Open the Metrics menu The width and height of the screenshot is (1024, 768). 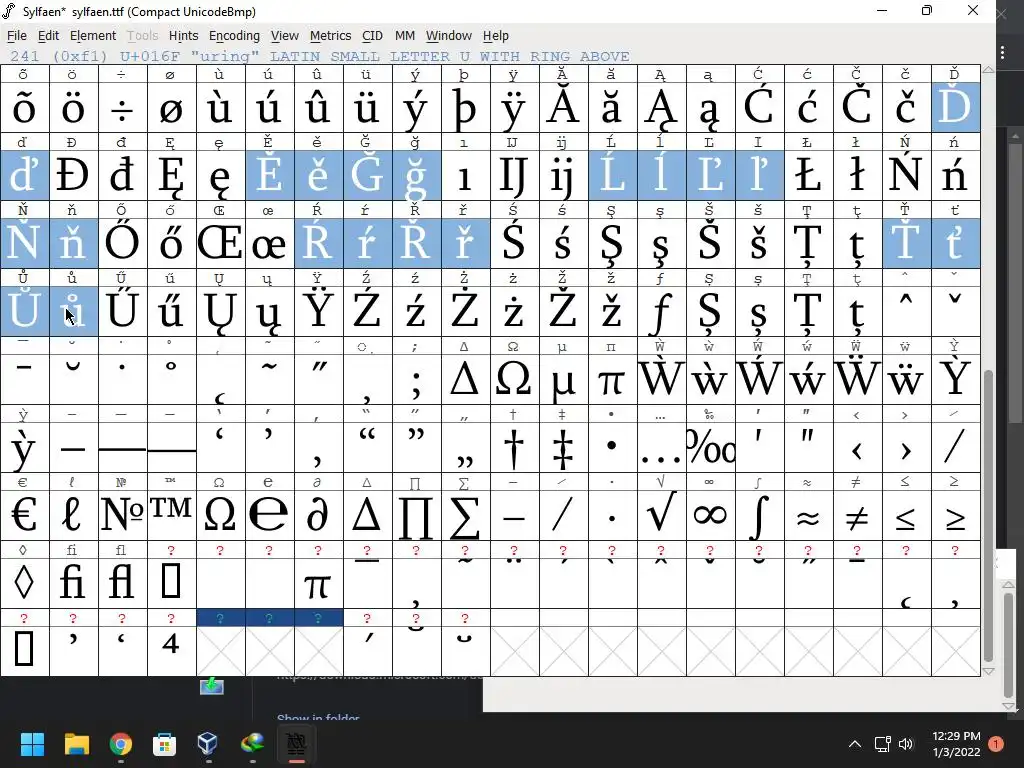pyautogui.click(x=330, y=36)
